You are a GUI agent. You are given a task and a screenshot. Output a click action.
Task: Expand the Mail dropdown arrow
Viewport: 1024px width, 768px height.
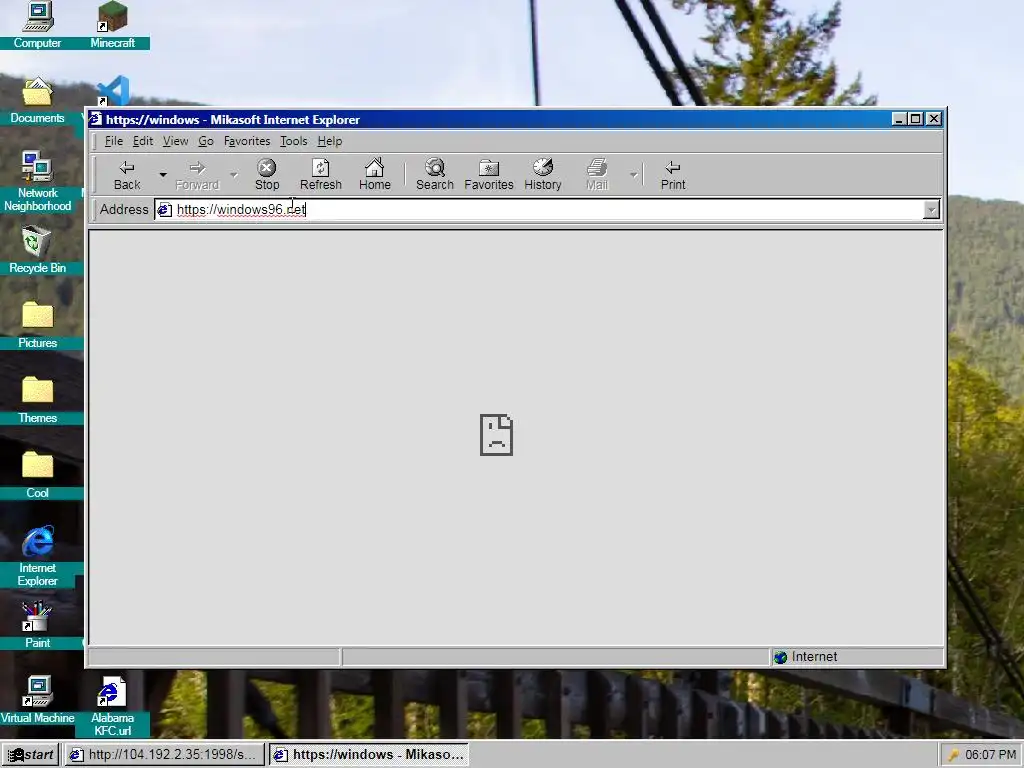point(633,175)
